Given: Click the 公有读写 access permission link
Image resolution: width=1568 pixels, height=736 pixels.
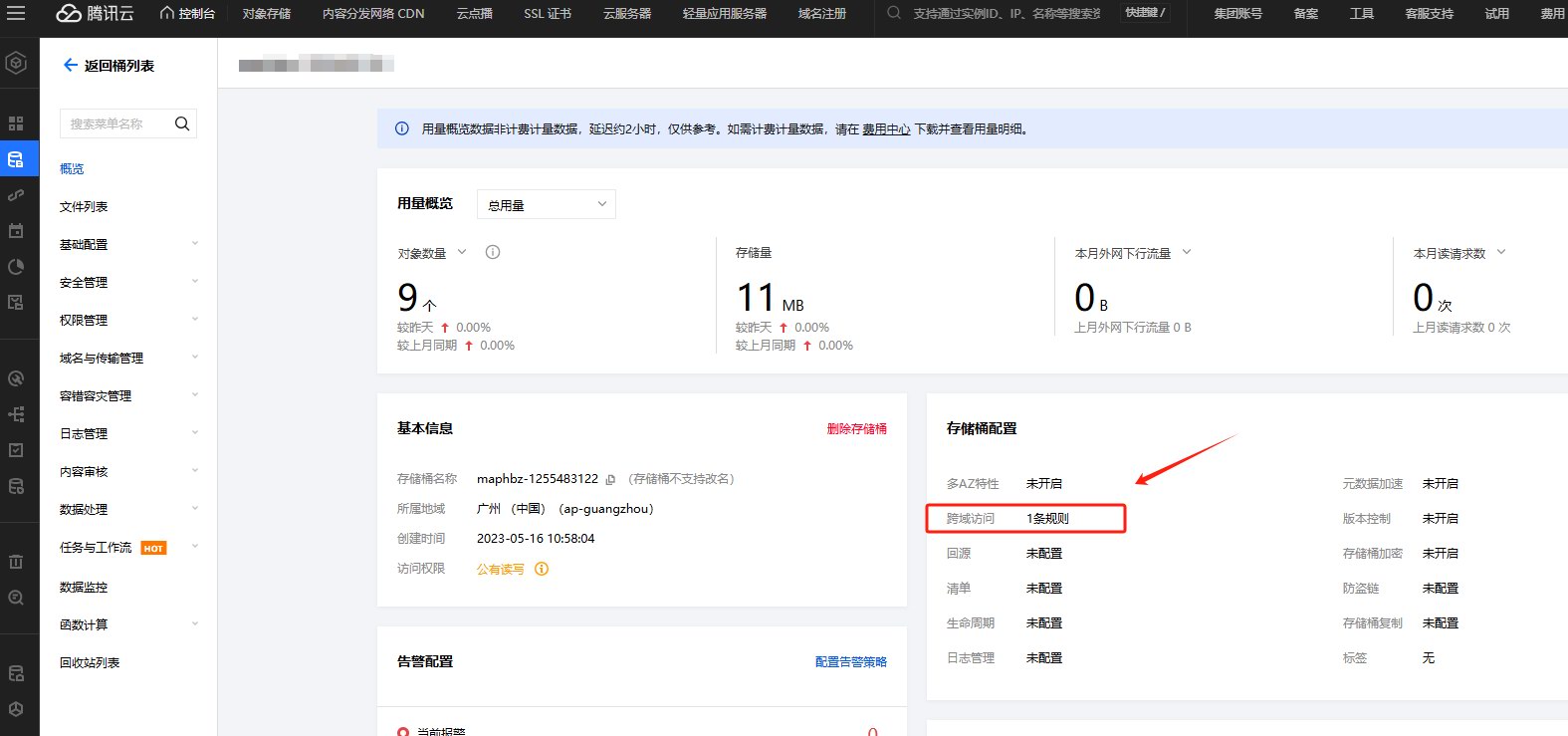Looking at the screenshot, I should point(500,569).
